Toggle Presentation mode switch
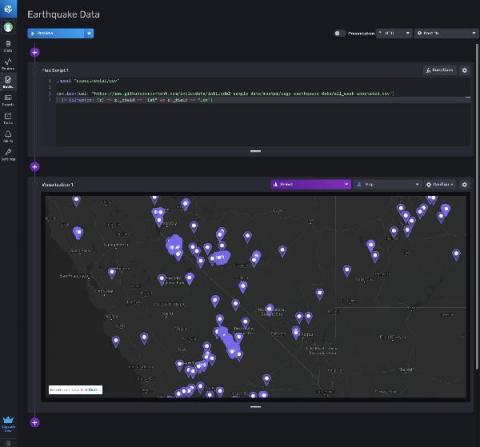Screen dimensions: 480x447 (339, 33)
